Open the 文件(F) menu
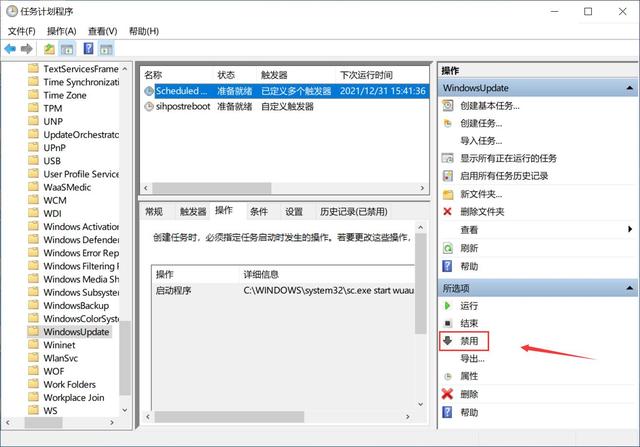640x447 pixels. coord(22,31)
